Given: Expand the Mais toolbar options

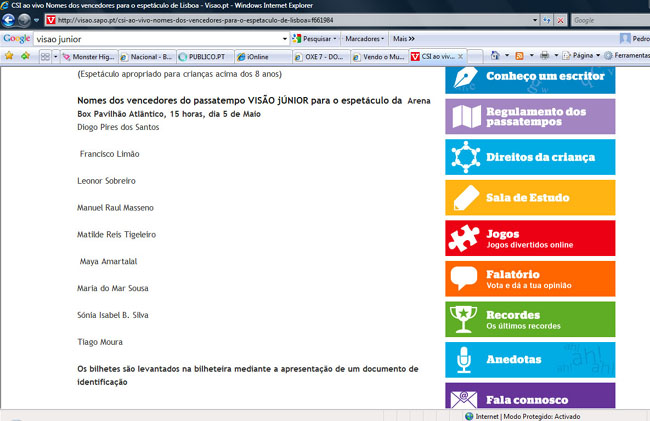Looking at the screenshot, I should click(404, 39).
